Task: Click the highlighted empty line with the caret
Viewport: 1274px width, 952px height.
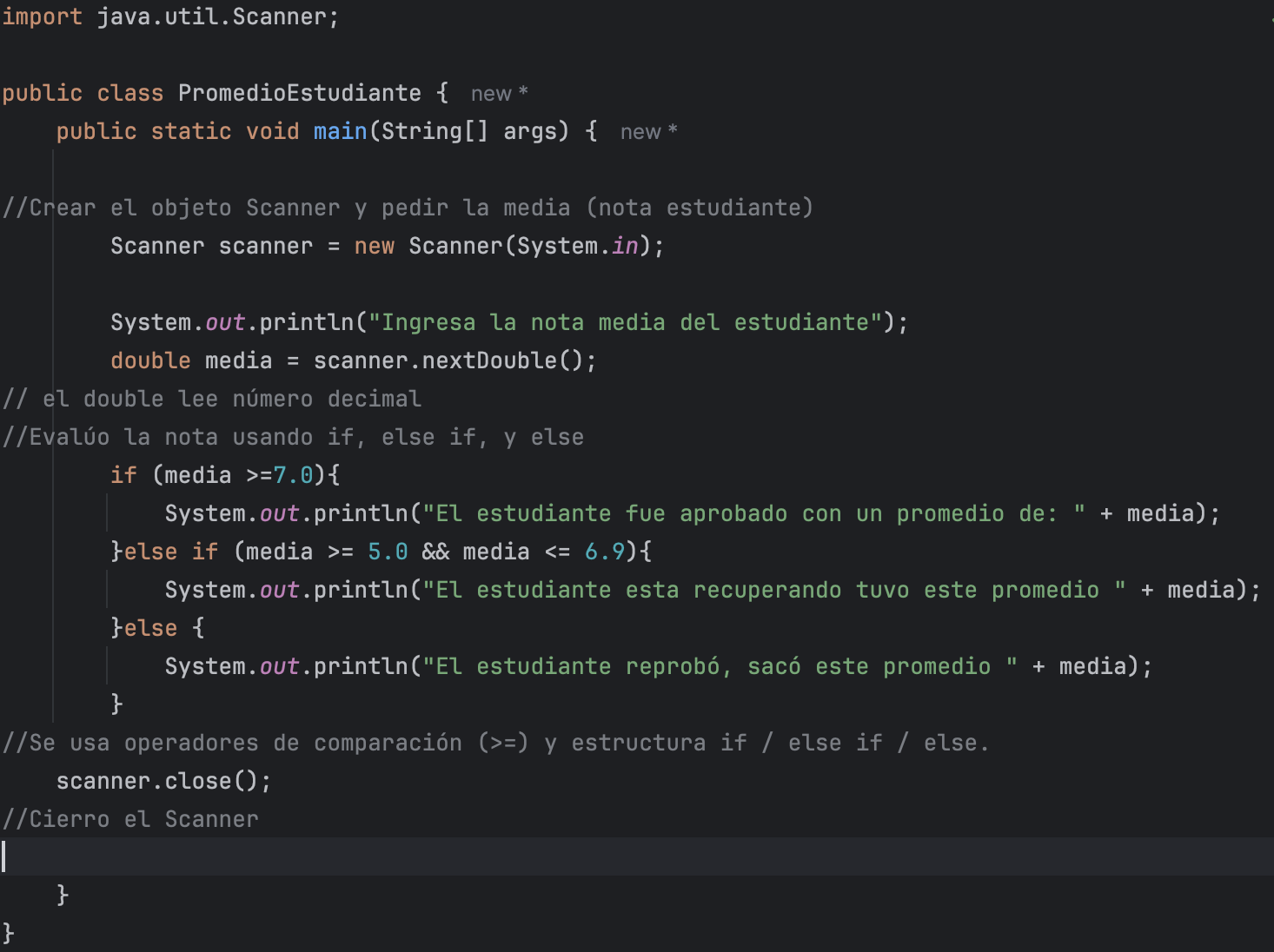Action: pyautogui.click(x=637, y=856)
